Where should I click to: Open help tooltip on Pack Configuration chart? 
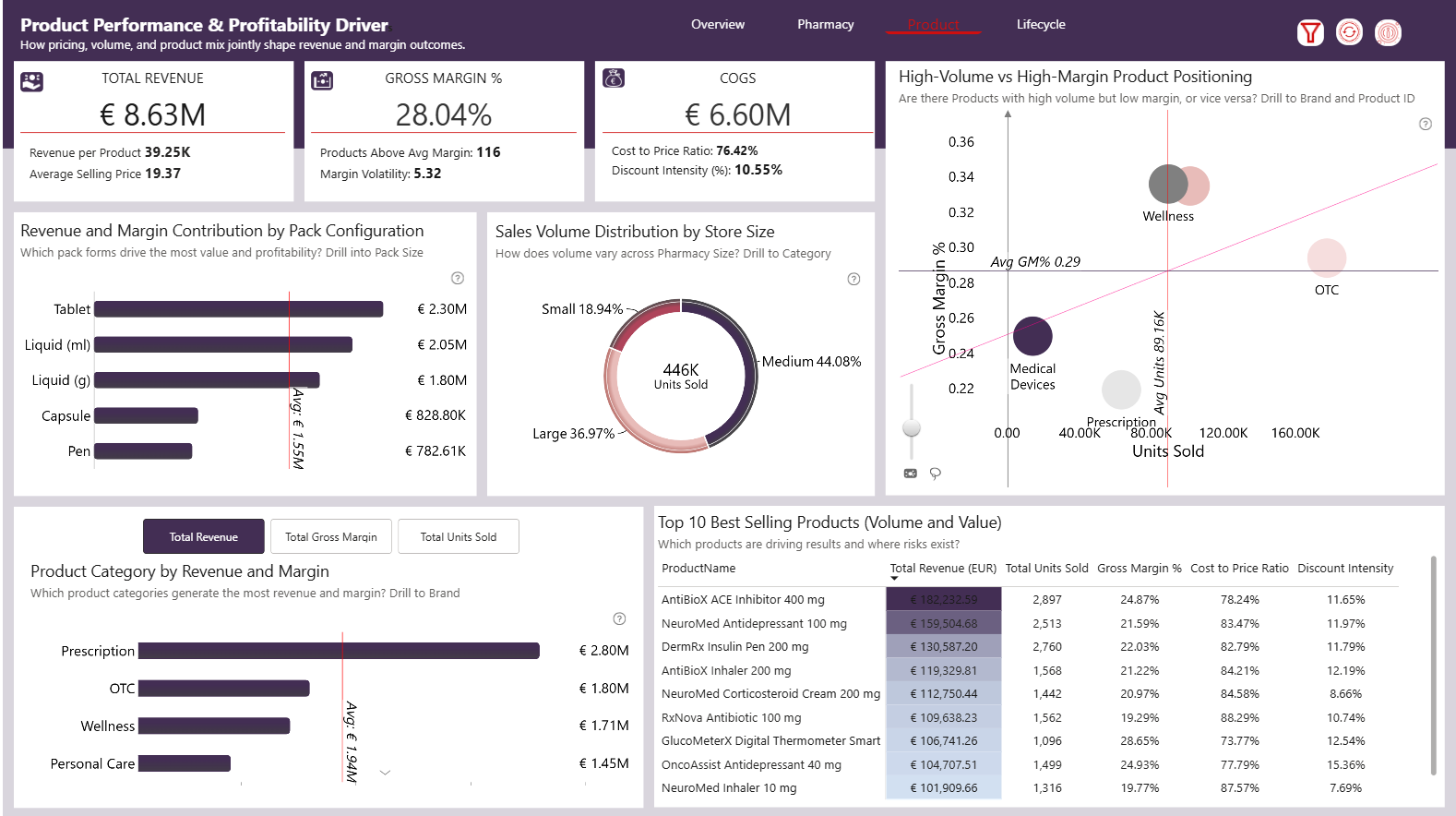(x=458, y=278)
